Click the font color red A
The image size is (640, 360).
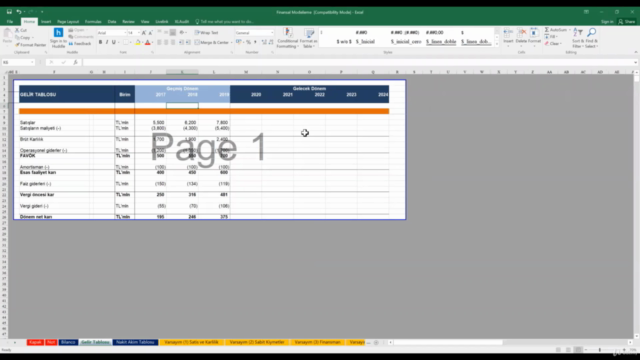[x=148, y=42]
